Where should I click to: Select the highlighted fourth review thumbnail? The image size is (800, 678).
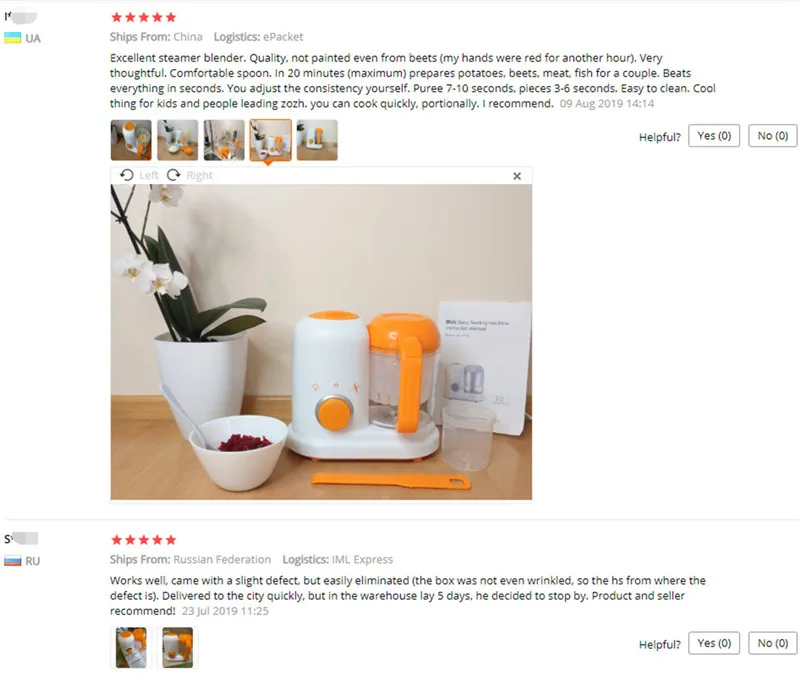pyautogui.click(x=270, y=140)
